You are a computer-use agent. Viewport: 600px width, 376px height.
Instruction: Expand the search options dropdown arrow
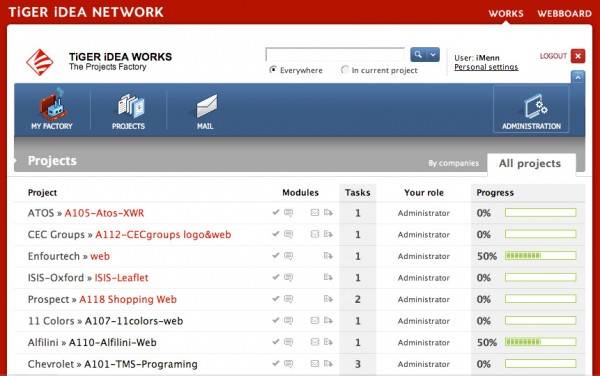click(x=433, y=55)
